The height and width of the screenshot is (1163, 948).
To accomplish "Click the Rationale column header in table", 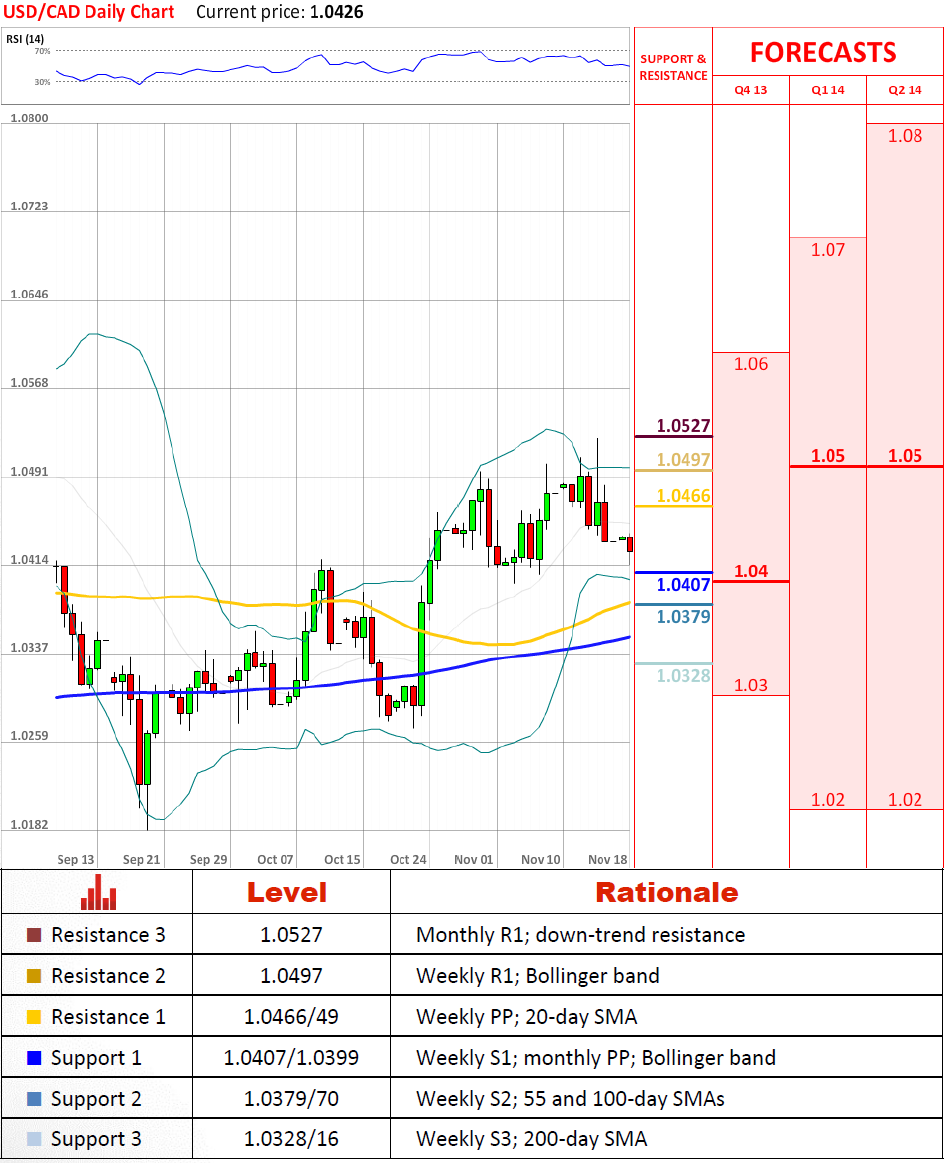I will click(666, 892).
